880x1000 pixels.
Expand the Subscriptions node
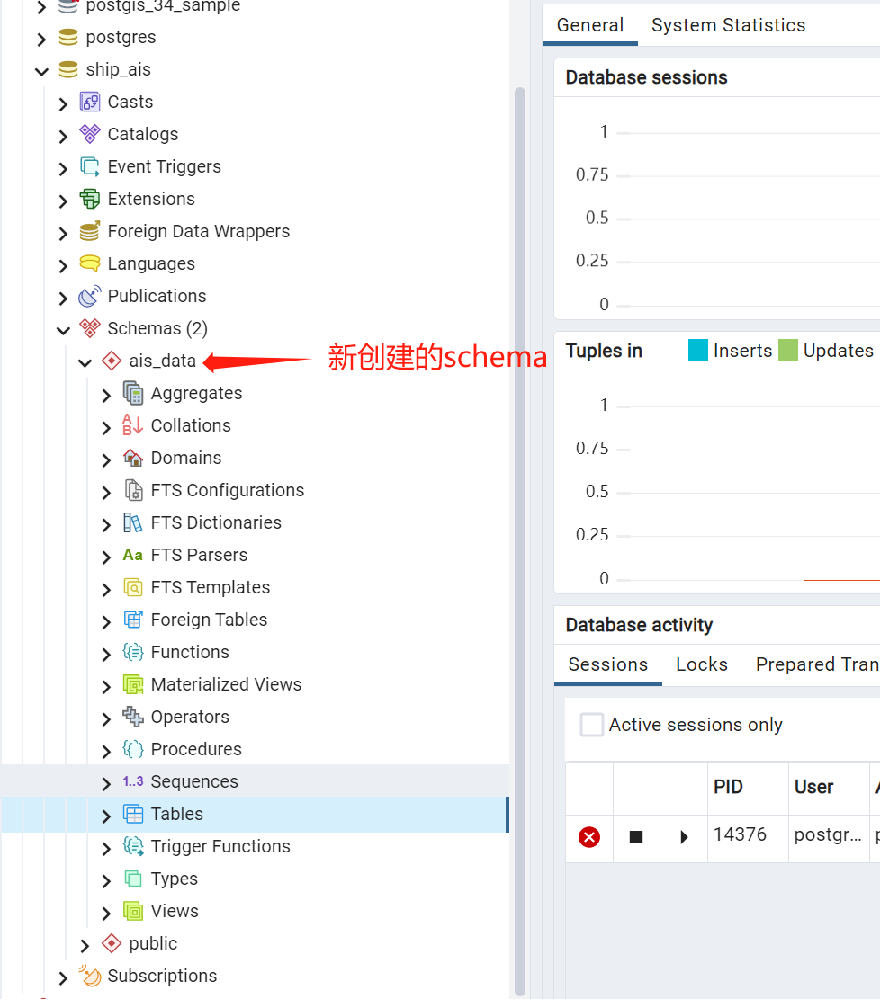point(63,978)
